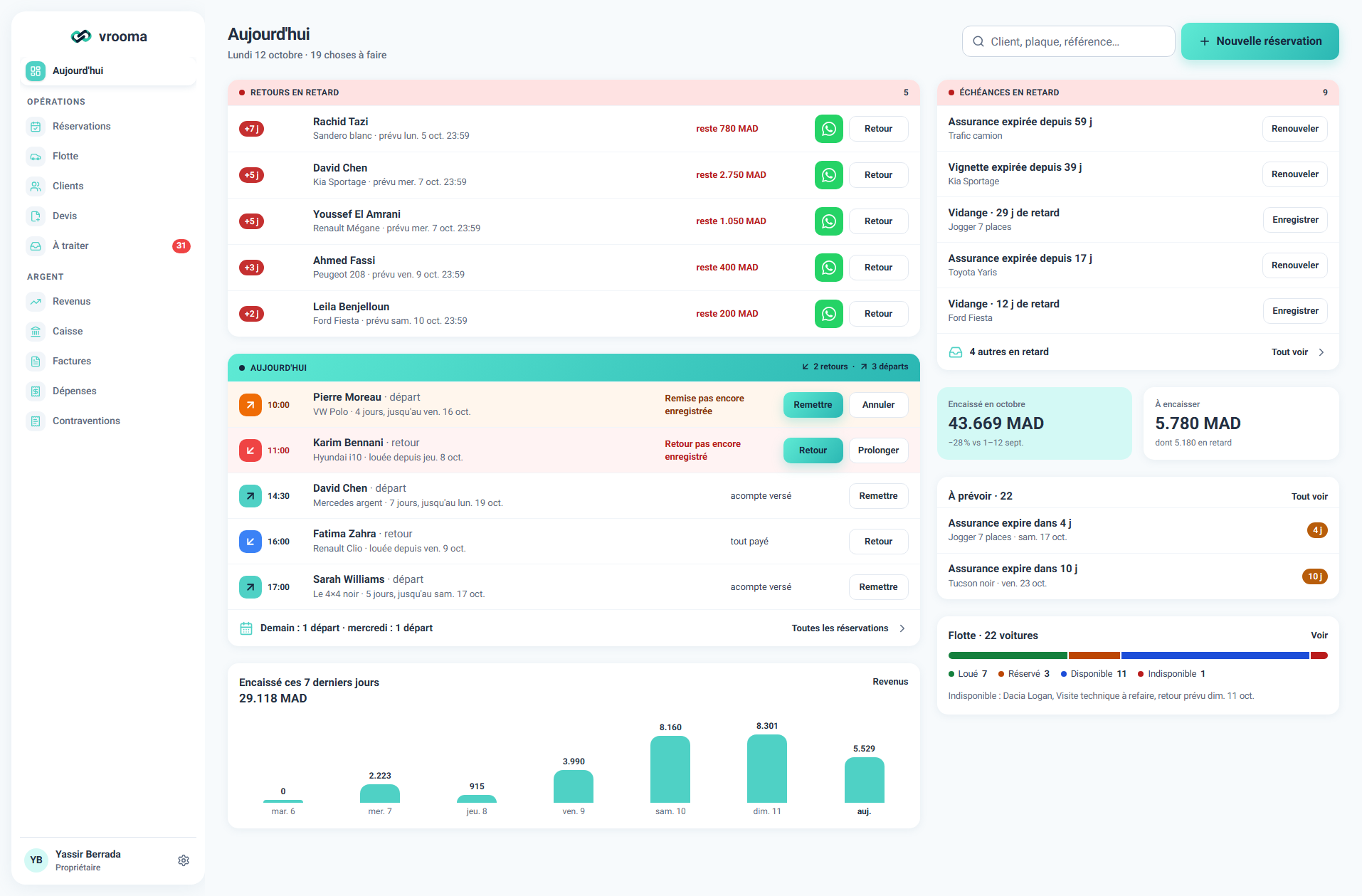Click the inbox icon beside 4 autres en retard
The height and width of the screenshot is (896, 1362).
[956, 352]
